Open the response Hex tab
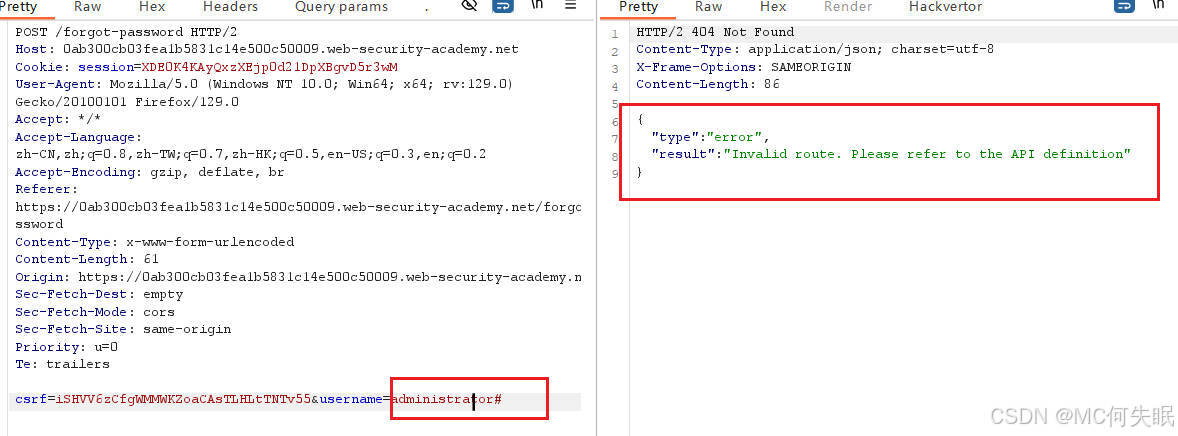This screenshot has height=436, width=1178. (772, 7)
